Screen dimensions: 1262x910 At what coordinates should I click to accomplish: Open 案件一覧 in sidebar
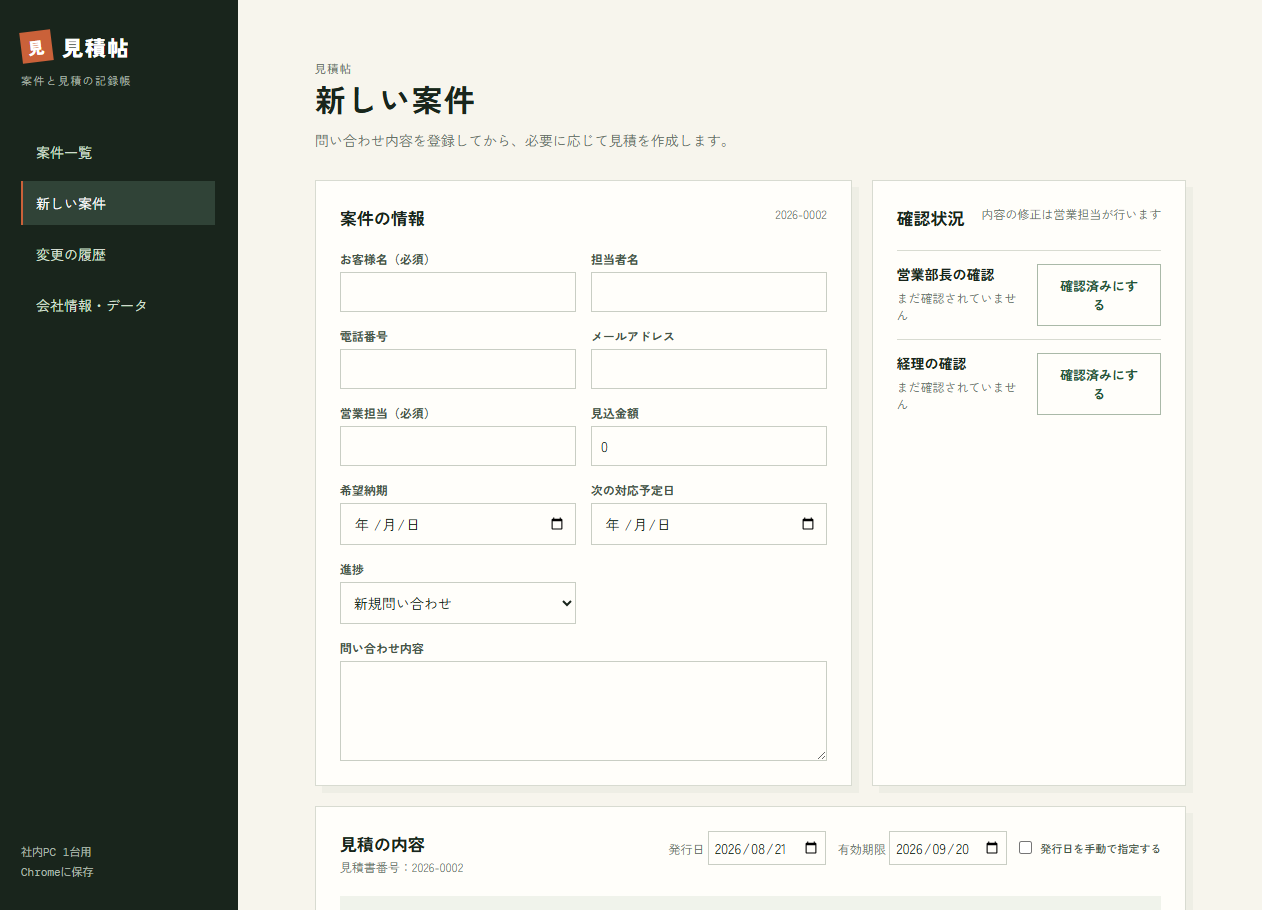[118, 152]
